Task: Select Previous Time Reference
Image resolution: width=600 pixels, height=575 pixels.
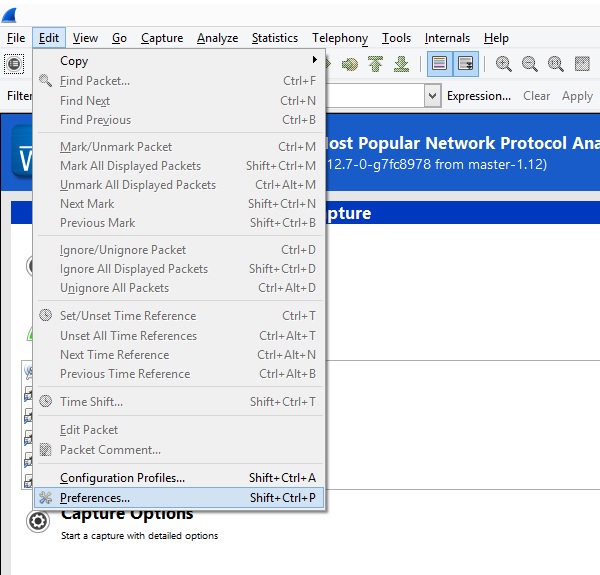Action: coord(179,373)
